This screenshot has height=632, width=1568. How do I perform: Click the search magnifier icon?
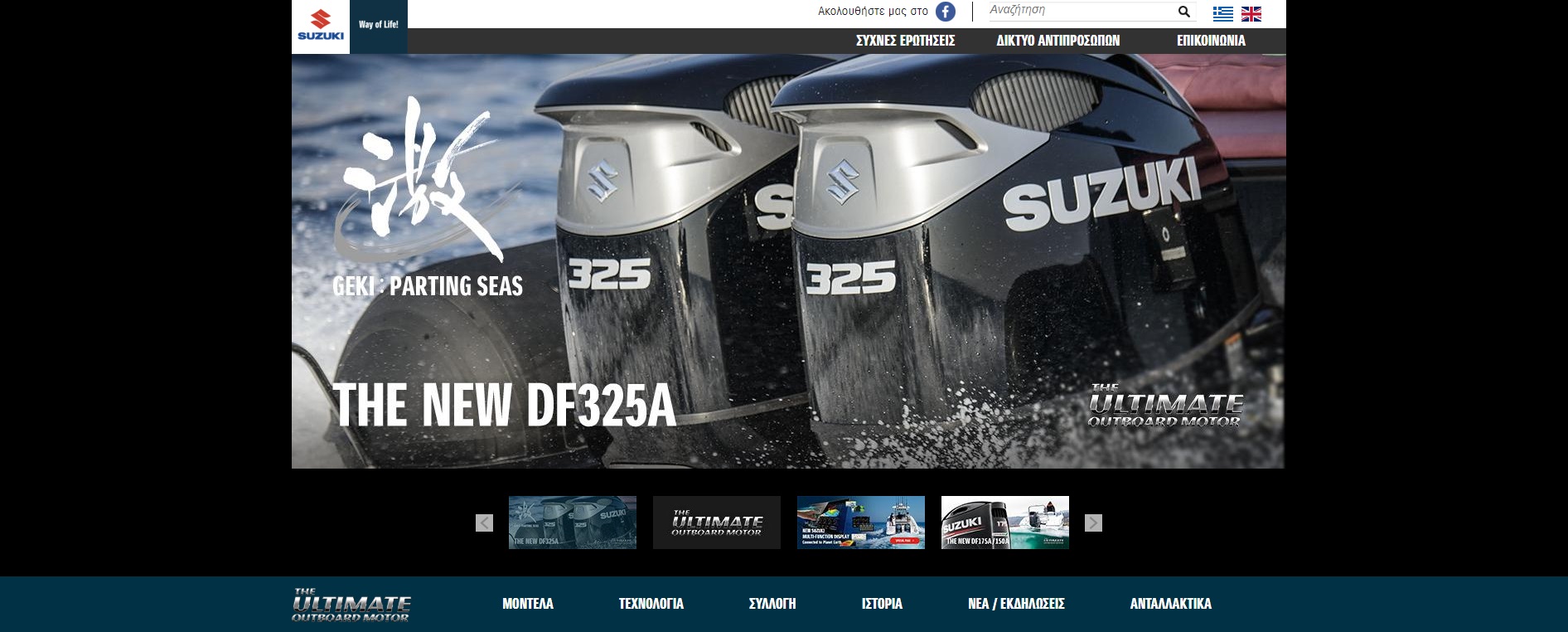click(x=1184, y=12)
